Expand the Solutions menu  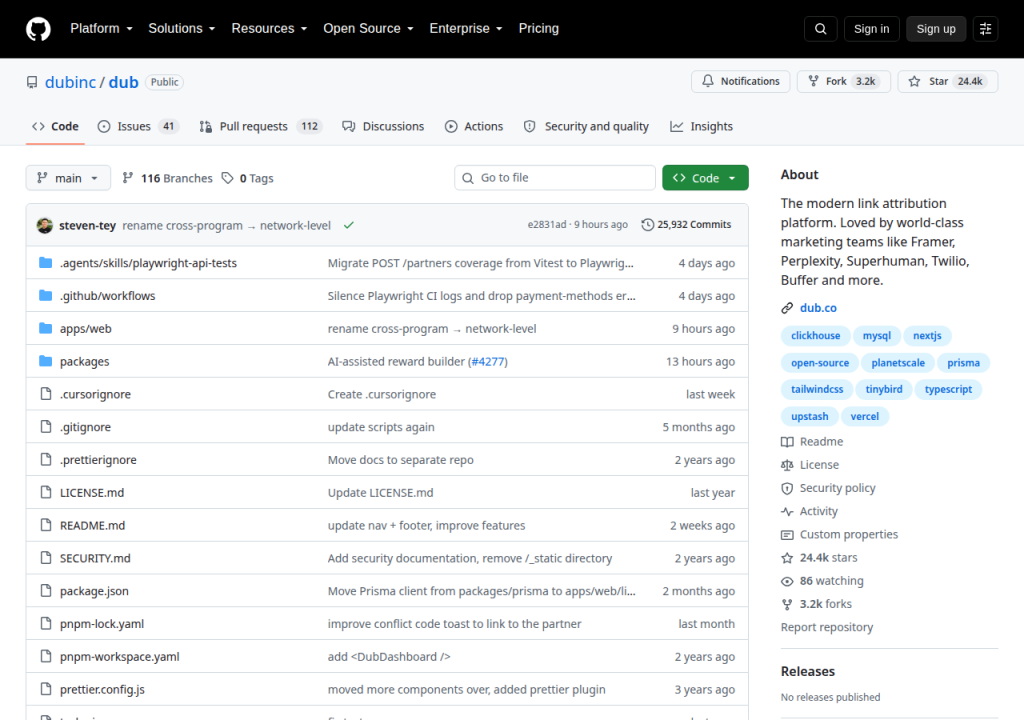(182, 29)
